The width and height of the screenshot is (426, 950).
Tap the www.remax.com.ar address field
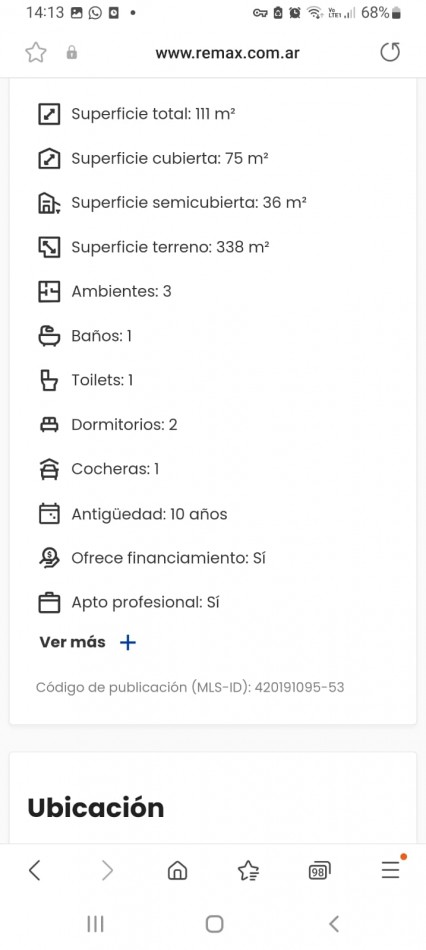click(227, 53)
